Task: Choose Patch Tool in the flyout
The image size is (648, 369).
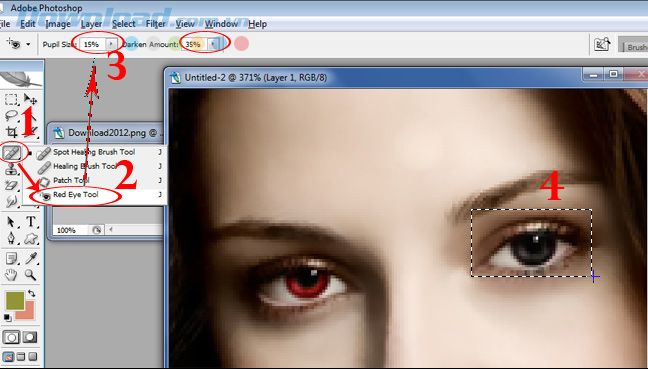Action: [x=71, y=180]
